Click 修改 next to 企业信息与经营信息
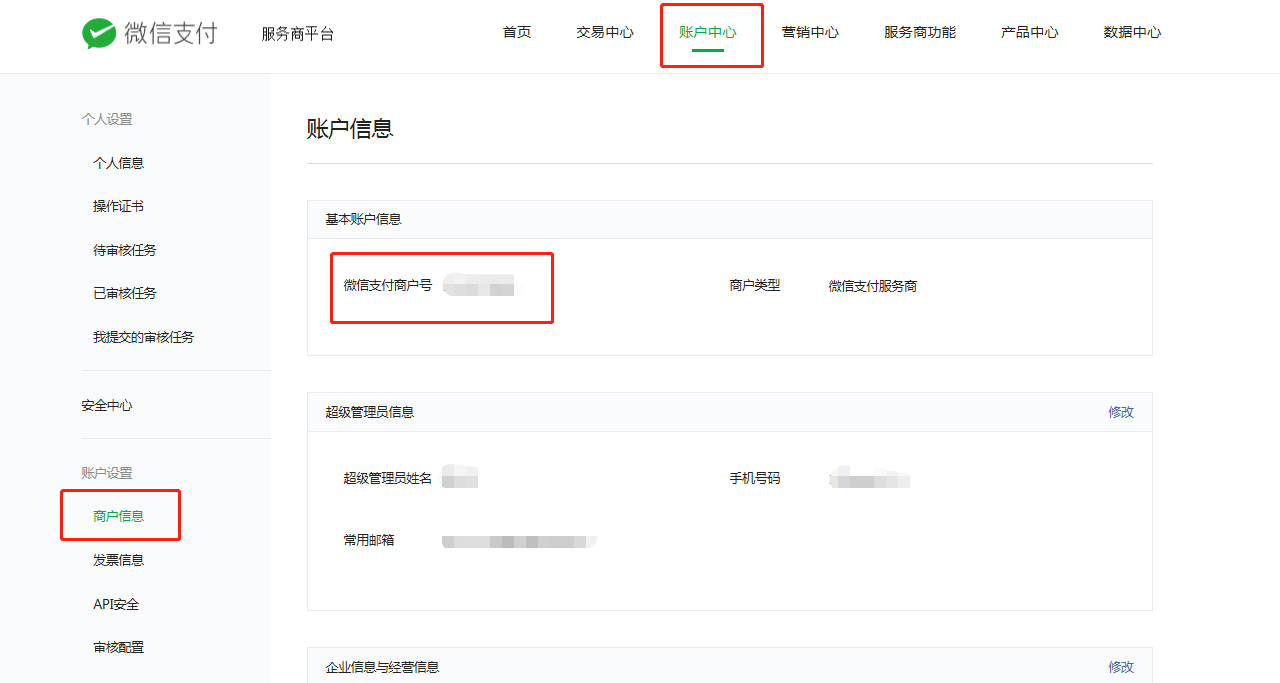Image resolution: width=1280 pixels, height=683 pixels. pos(1121,667)
